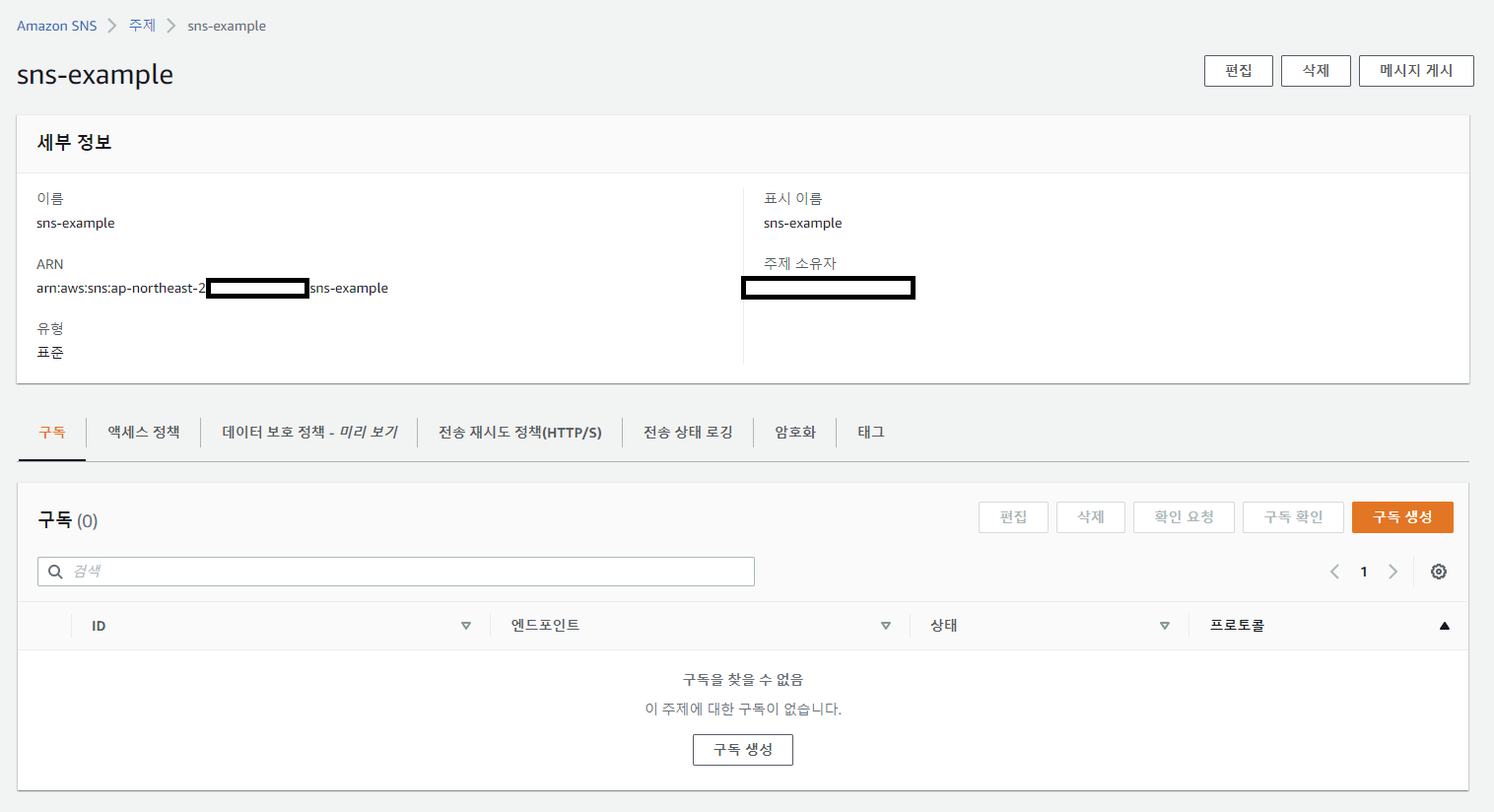
Task: Click 확인 요청 button
Action: tap(1184, 517)
